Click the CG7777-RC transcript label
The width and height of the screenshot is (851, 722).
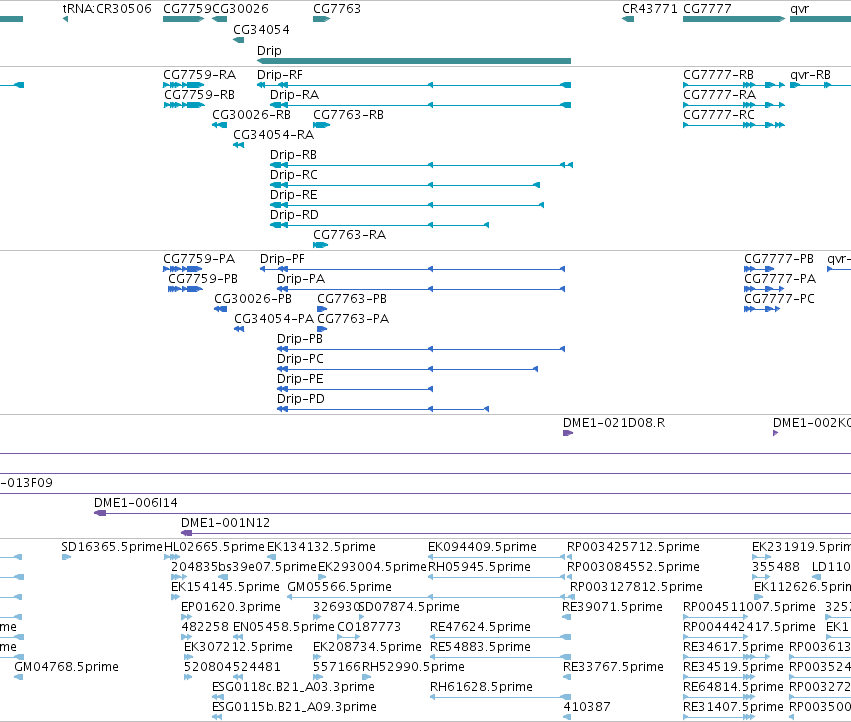(x=719, y=115)
